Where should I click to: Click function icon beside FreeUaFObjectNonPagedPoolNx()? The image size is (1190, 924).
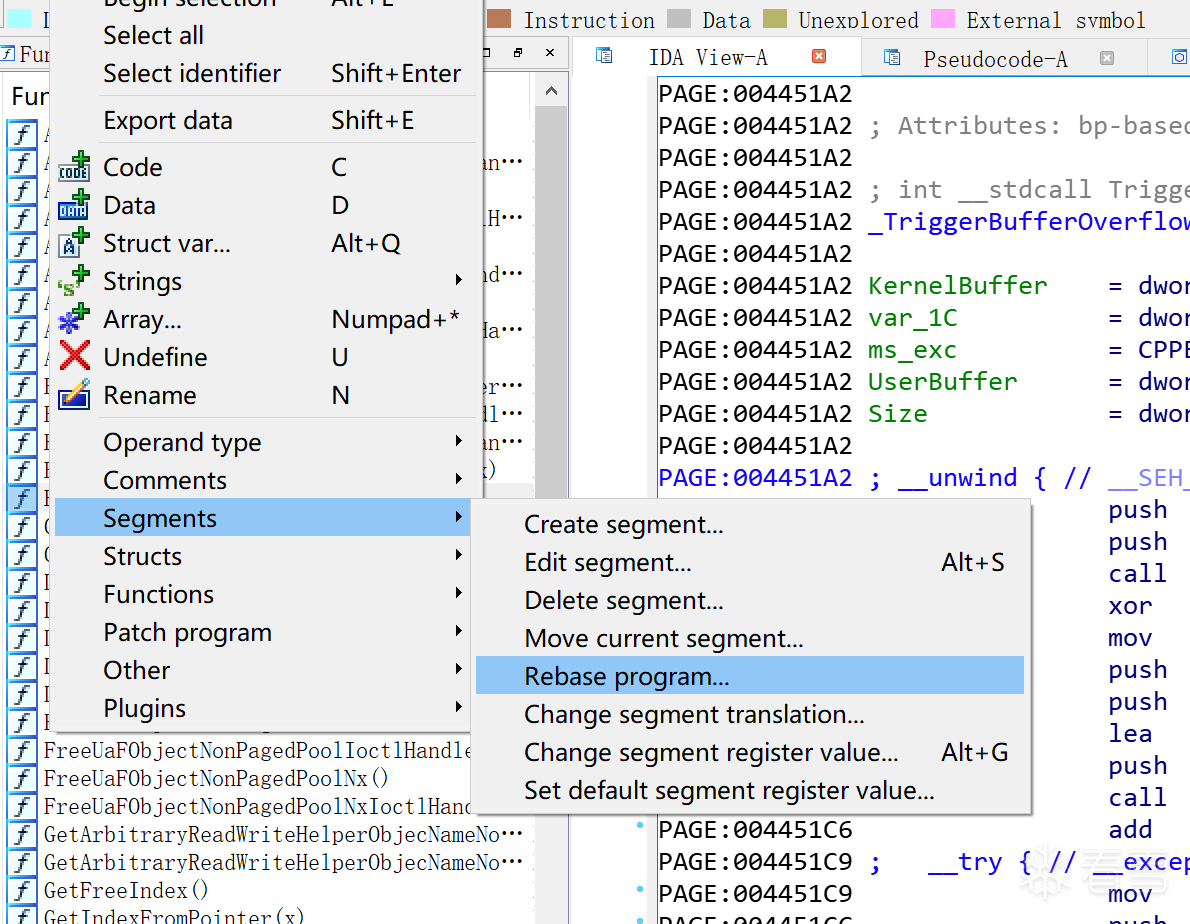coord(22,778)
